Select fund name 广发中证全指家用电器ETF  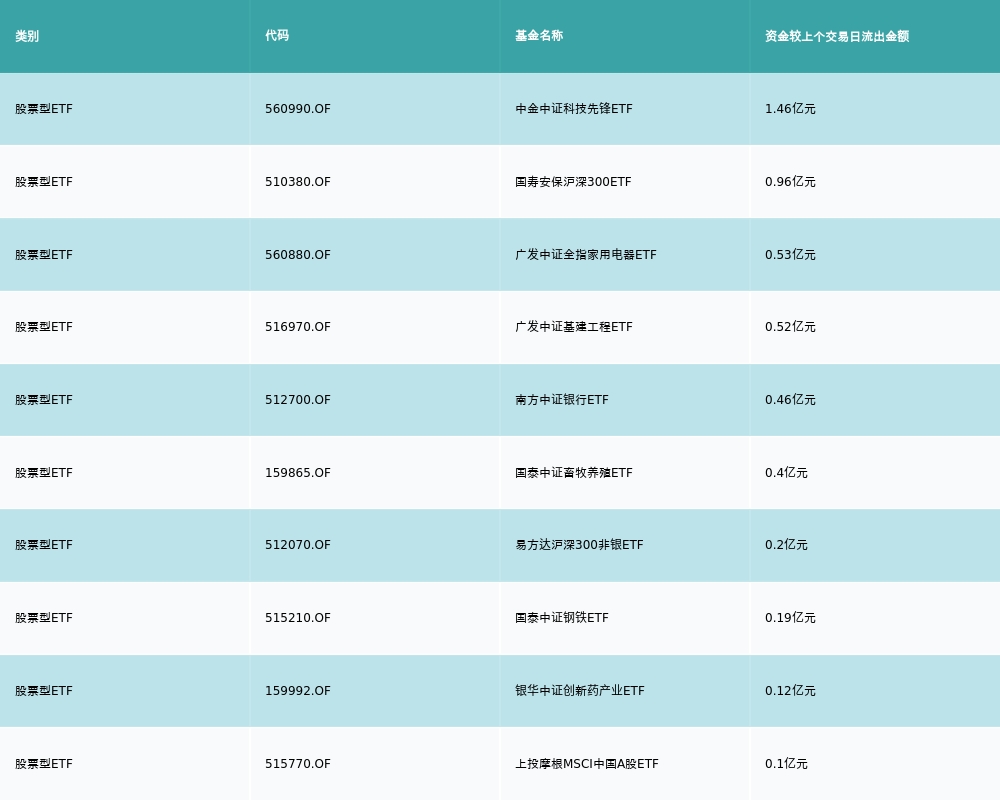585,255
